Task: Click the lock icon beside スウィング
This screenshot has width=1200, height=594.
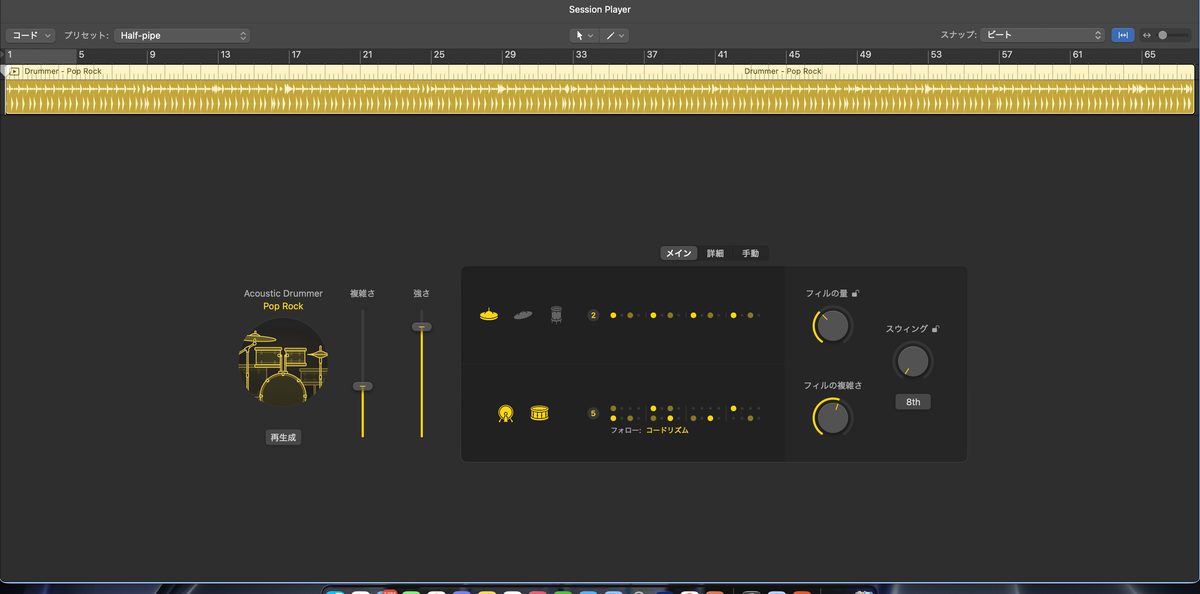Action: [x=936, y=328]
